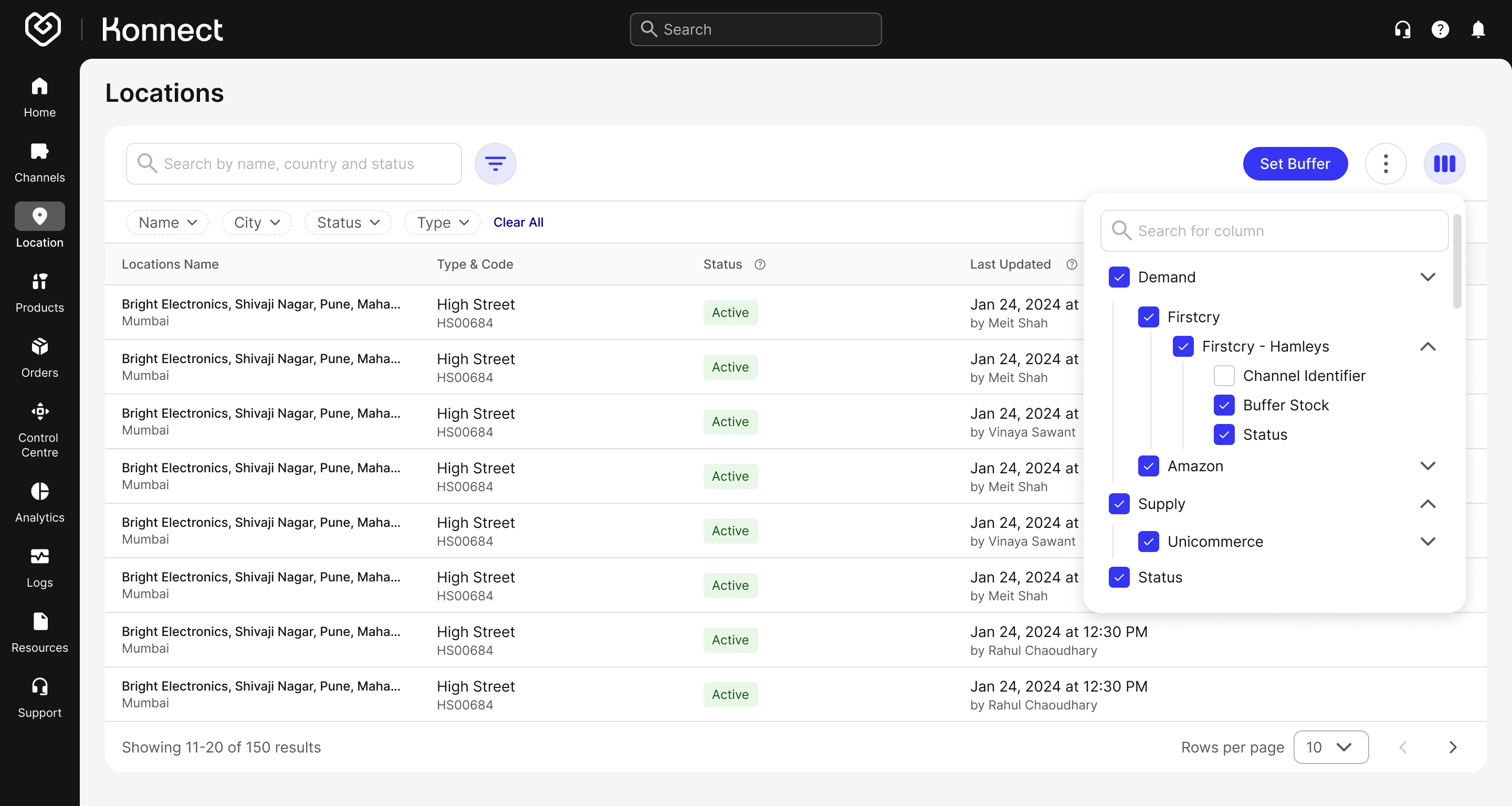Open Orders in the sidebar
Screen dimensions: 1512x806
tap(39, 358)
